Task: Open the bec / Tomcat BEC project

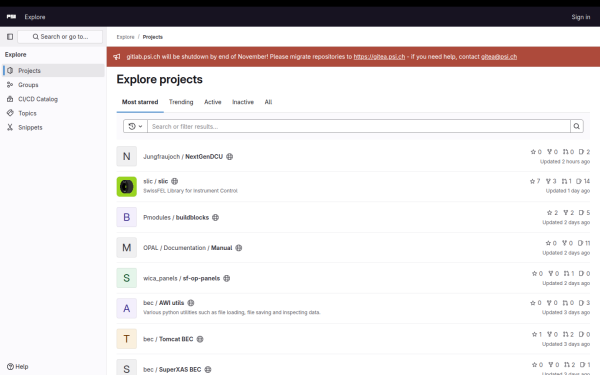Action: click(168, 339)
